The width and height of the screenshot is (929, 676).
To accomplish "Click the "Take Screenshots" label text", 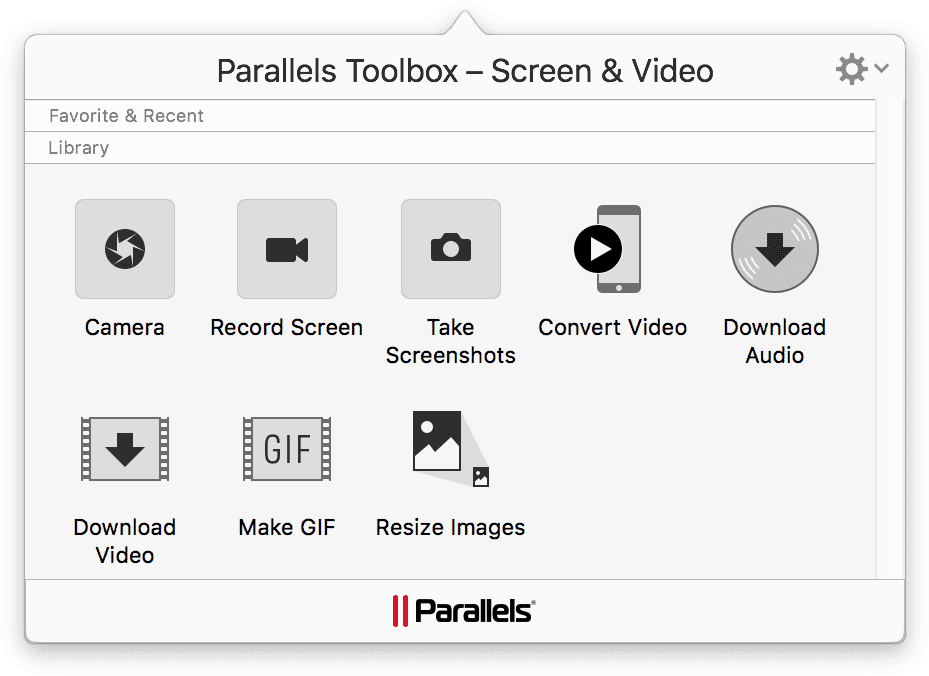I will 451,341.
